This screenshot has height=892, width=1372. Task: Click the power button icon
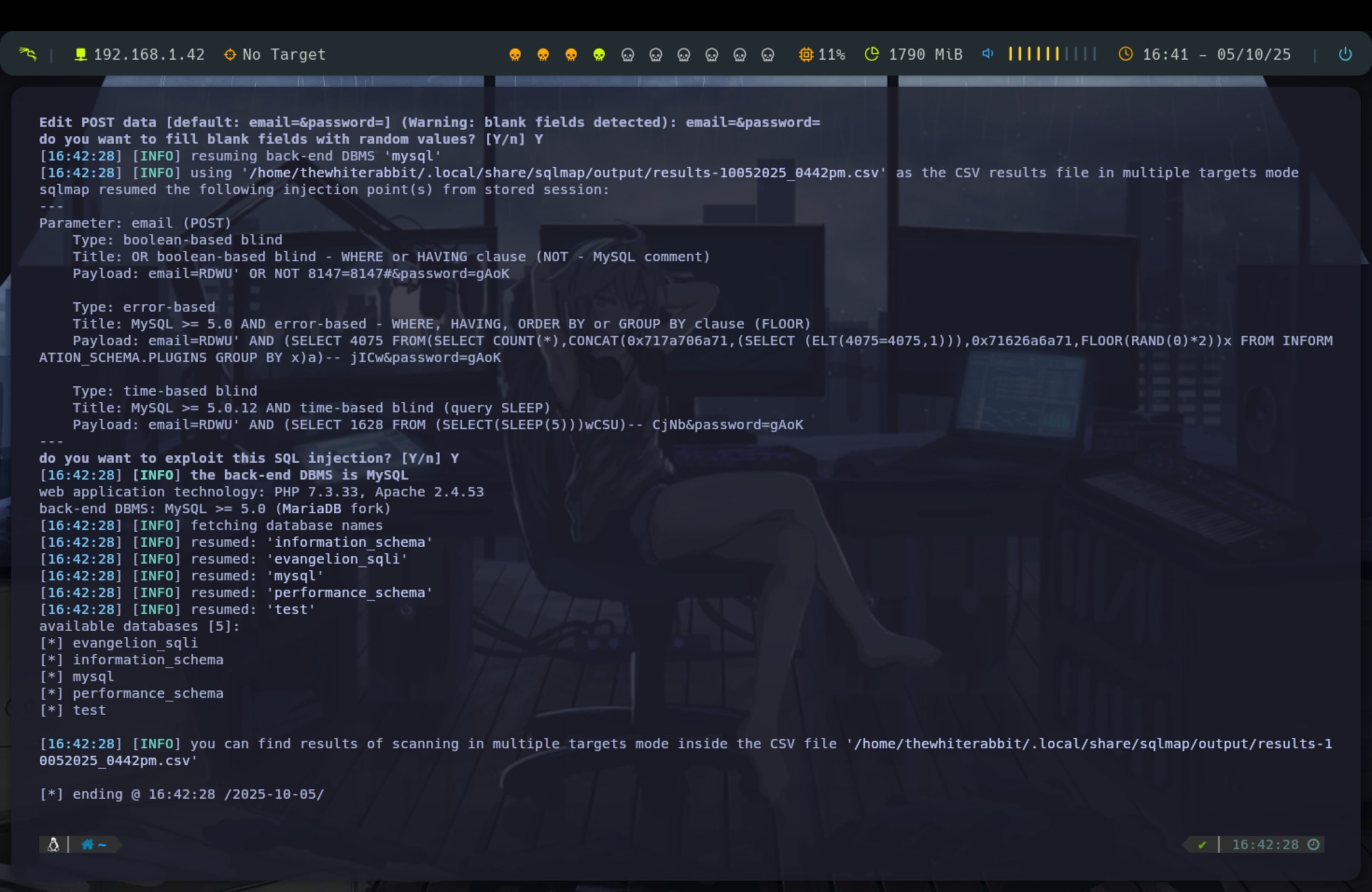coord(1345,54)
